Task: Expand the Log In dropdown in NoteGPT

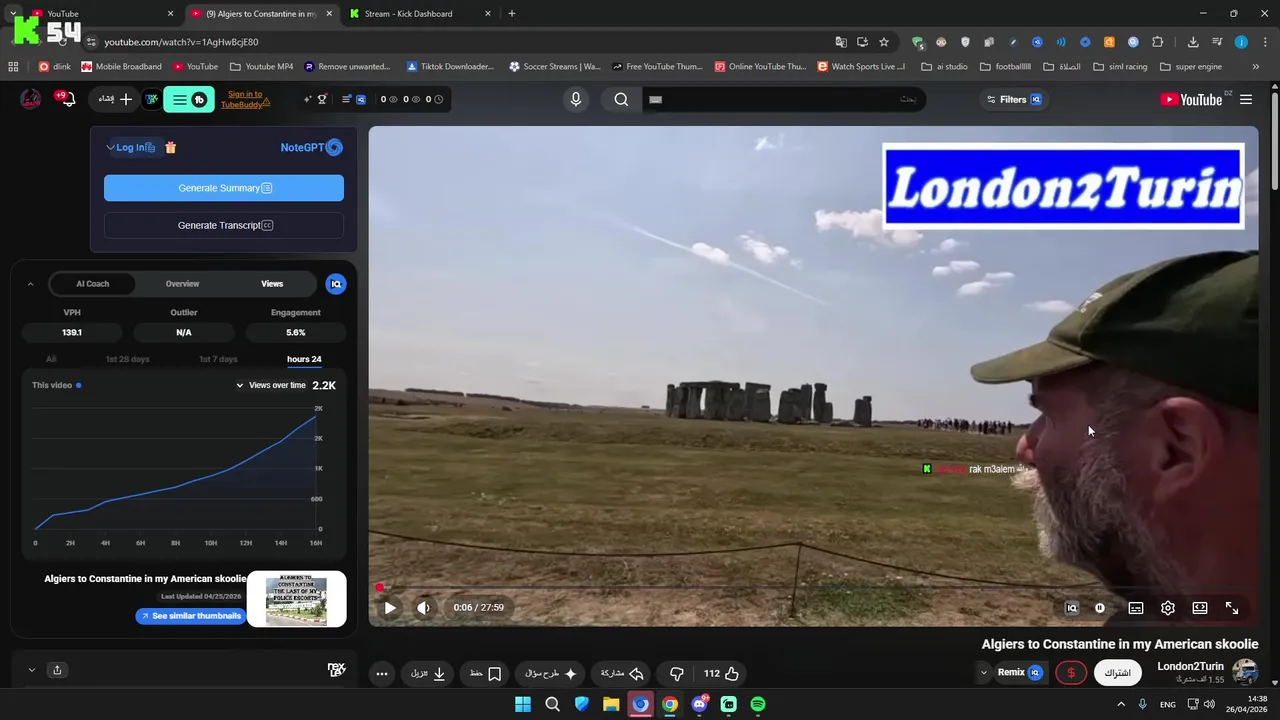Action: 130,148
